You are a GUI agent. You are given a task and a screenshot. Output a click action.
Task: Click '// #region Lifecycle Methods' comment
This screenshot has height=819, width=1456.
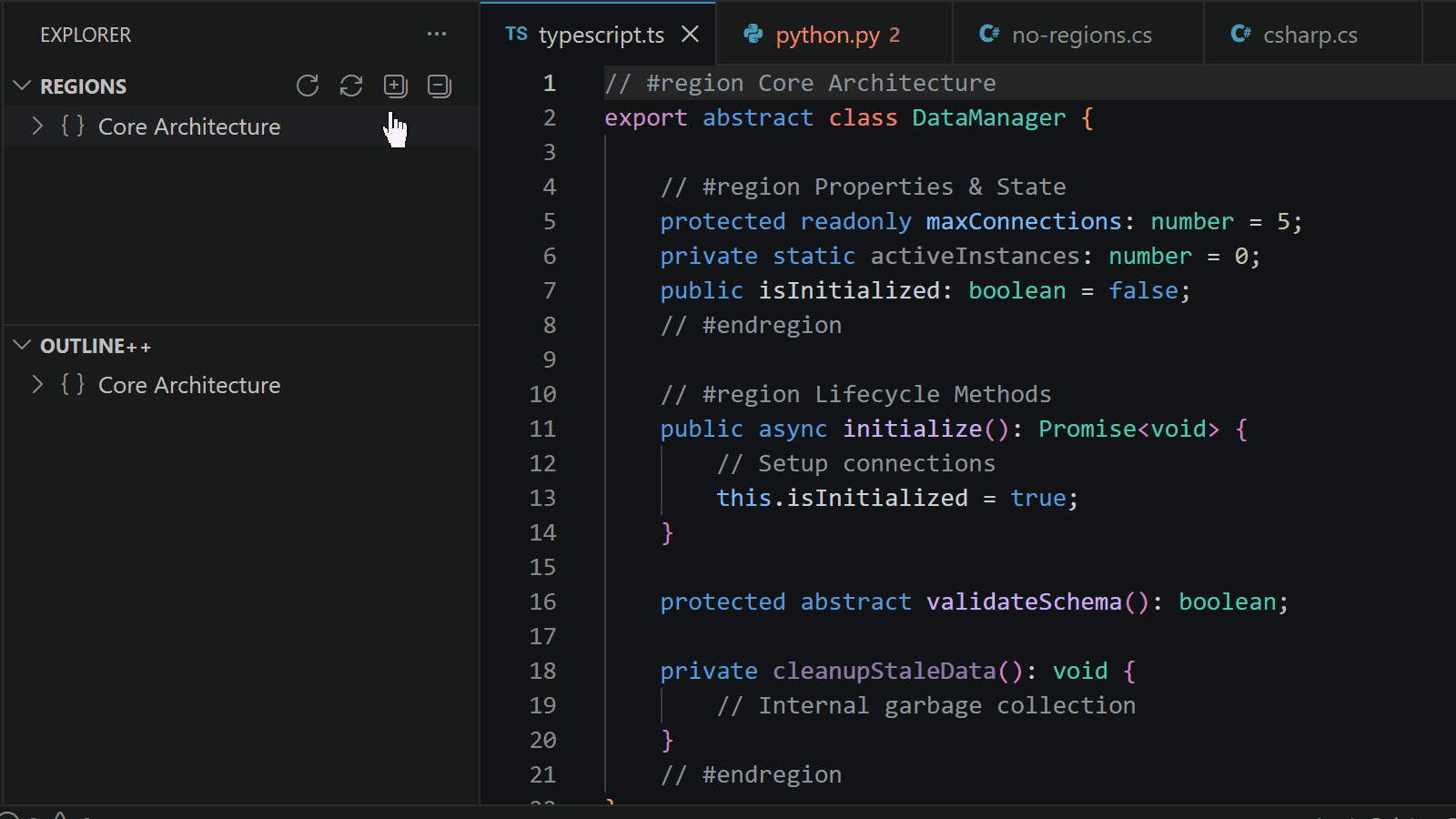click(x=856, y=394)
